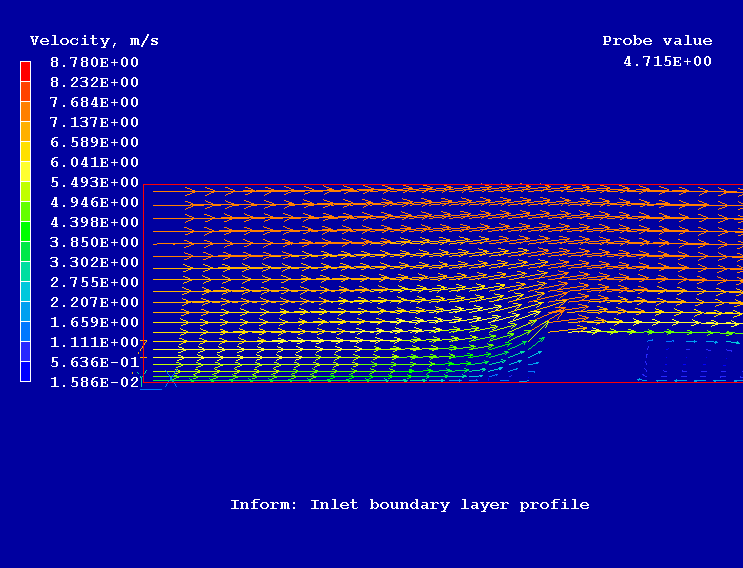Click the 7.137E+00 legend value

click(94, 122)
